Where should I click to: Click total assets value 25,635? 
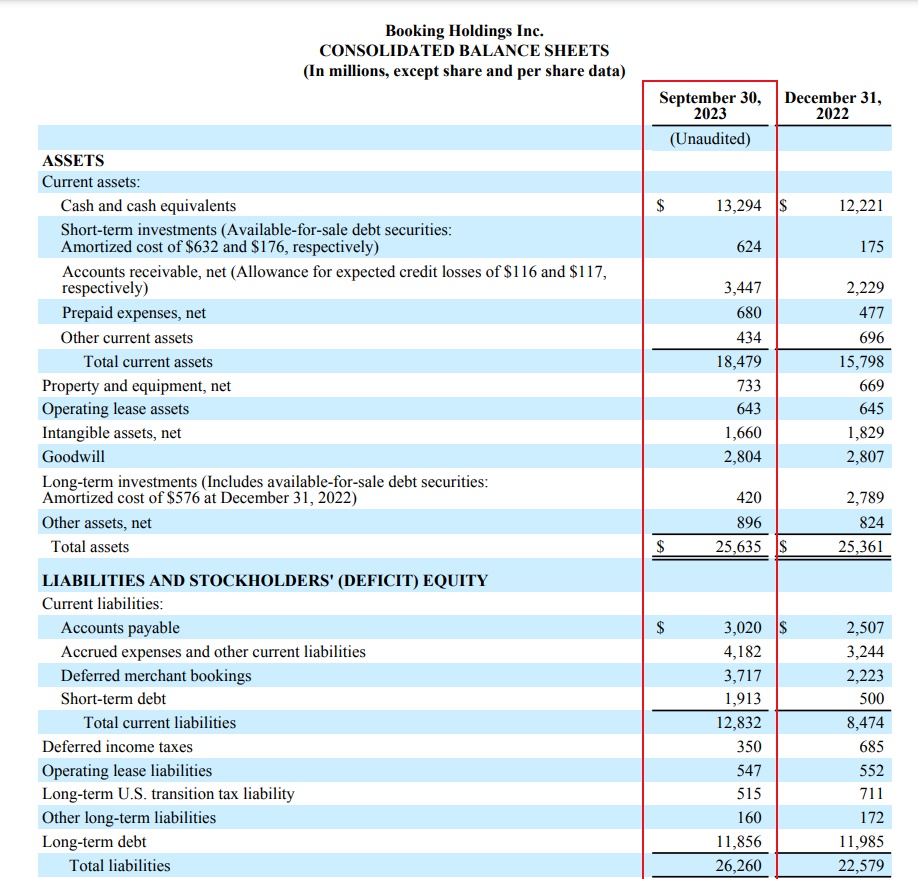click(738, 547)
